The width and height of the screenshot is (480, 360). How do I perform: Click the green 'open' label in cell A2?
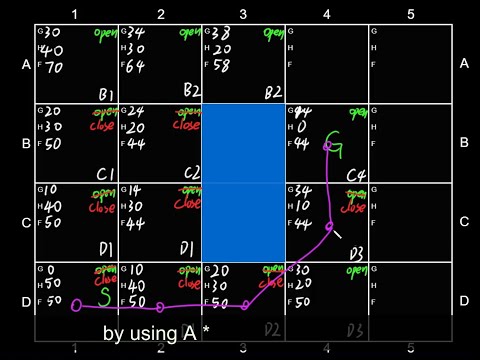(190, 33)
